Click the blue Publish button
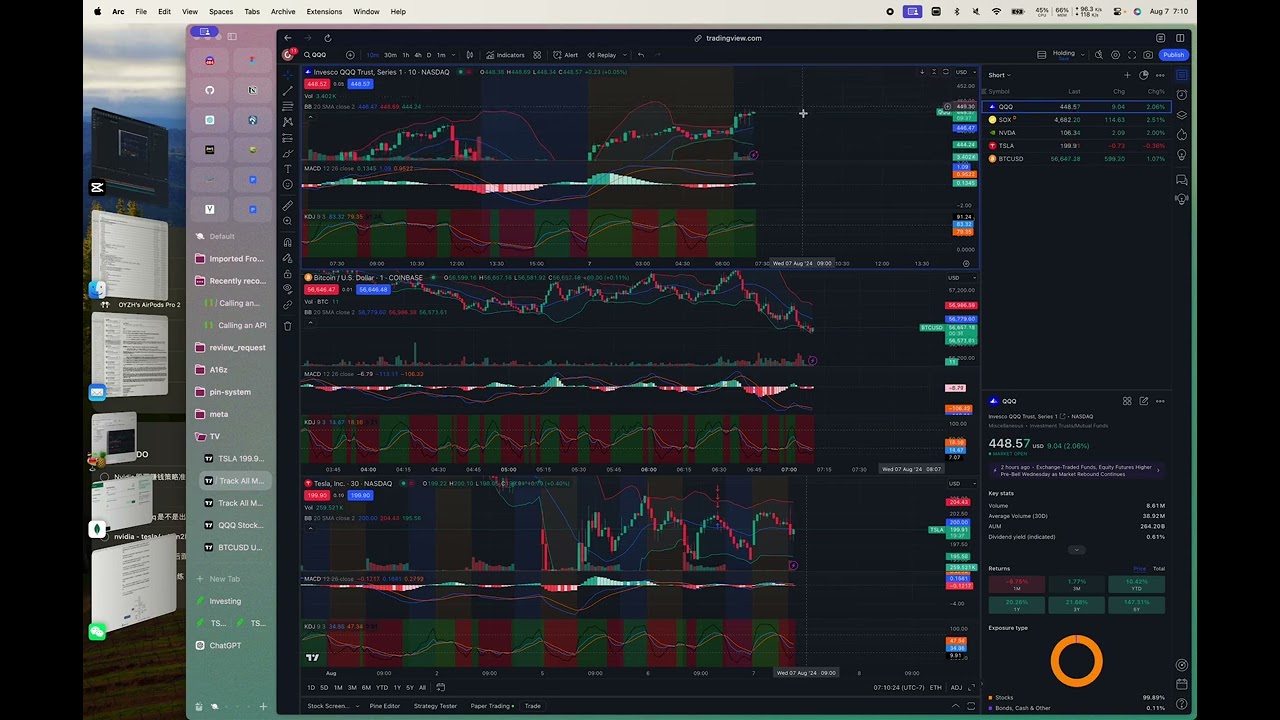1280x720 pixels. click(x=1173, y=55)
